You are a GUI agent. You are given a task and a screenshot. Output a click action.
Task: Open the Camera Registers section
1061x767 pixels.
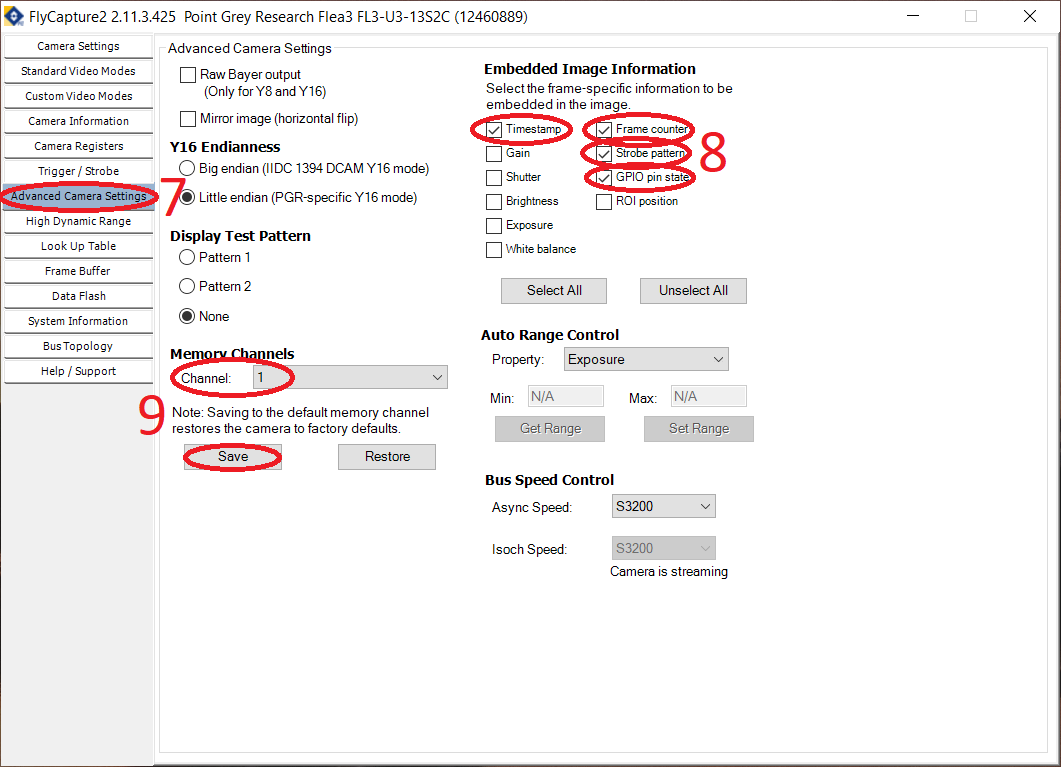(x=78, y=145)
